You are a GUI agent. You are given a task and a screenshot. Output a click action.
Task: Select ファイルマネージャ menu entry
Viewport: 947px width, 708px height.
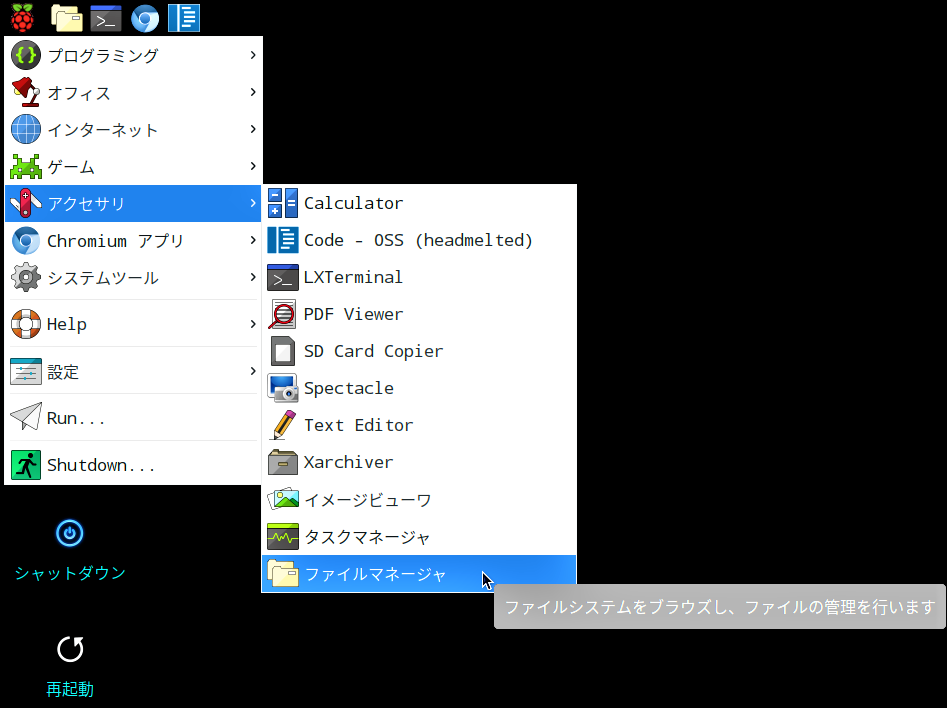(x=419, y=573)
